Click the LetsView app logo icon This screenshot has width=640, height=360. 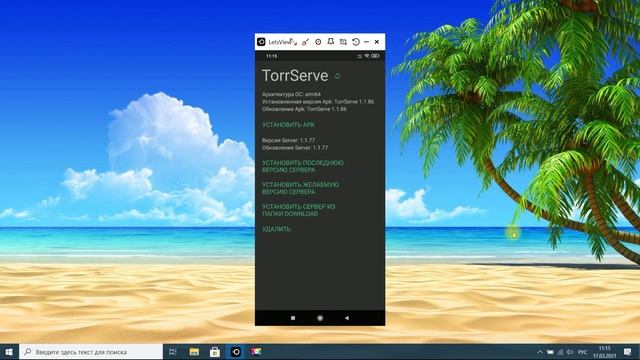coord(261,42)
